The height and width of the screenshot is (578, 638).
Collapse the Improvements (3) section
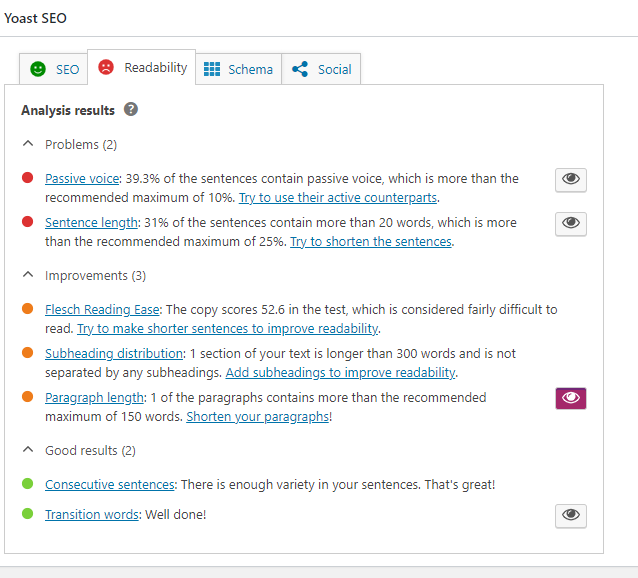pos(84,275)
